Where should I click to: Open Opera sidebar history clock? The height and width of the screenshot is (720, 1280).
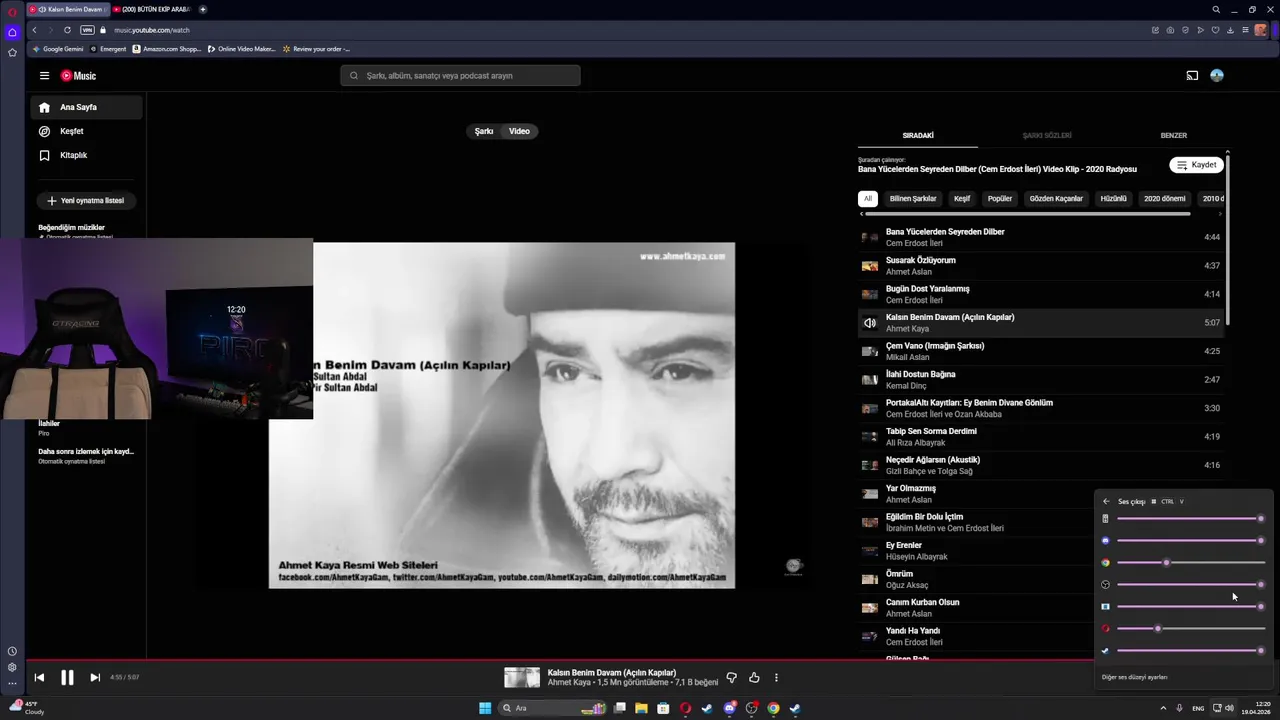click(x=12, y=651)
